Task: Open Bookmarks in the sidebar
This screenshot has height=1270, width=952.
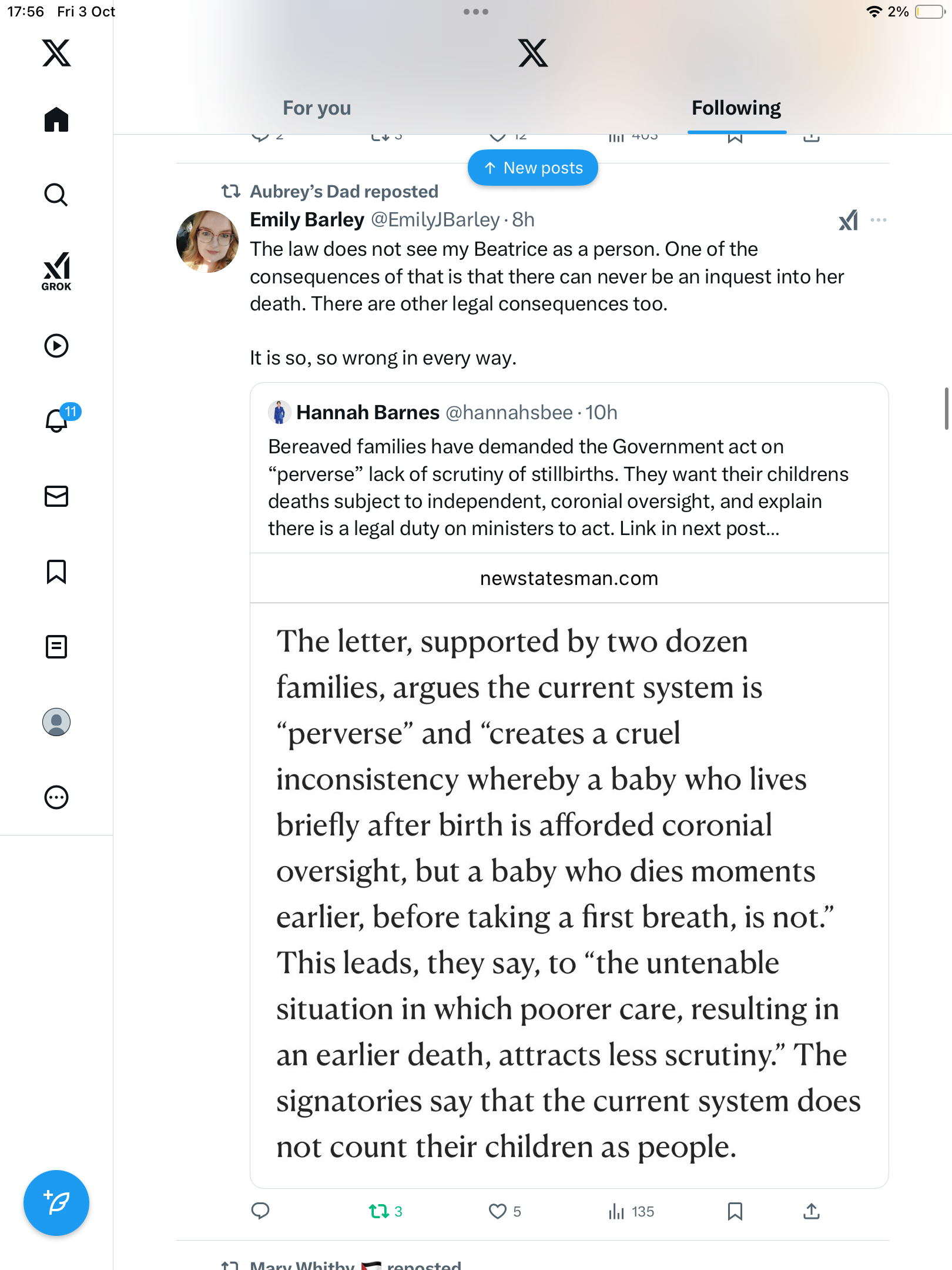Action: (x=56, y=571)
